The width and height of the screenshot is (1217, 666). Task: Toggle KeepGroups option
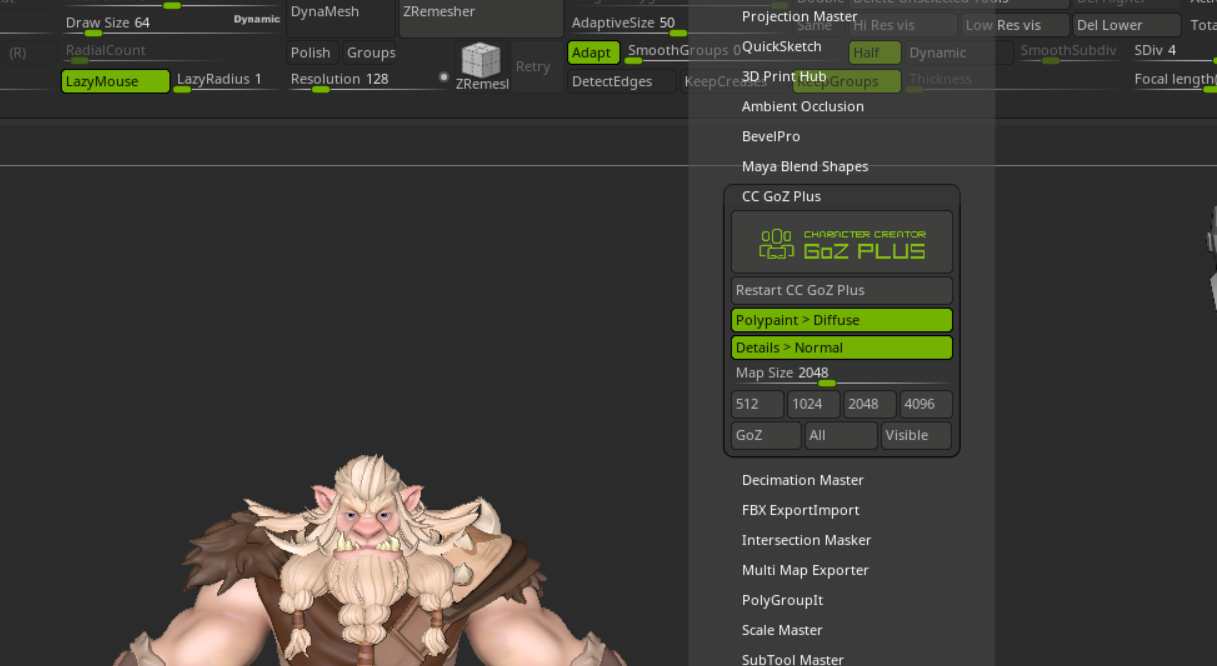(847, 81)
